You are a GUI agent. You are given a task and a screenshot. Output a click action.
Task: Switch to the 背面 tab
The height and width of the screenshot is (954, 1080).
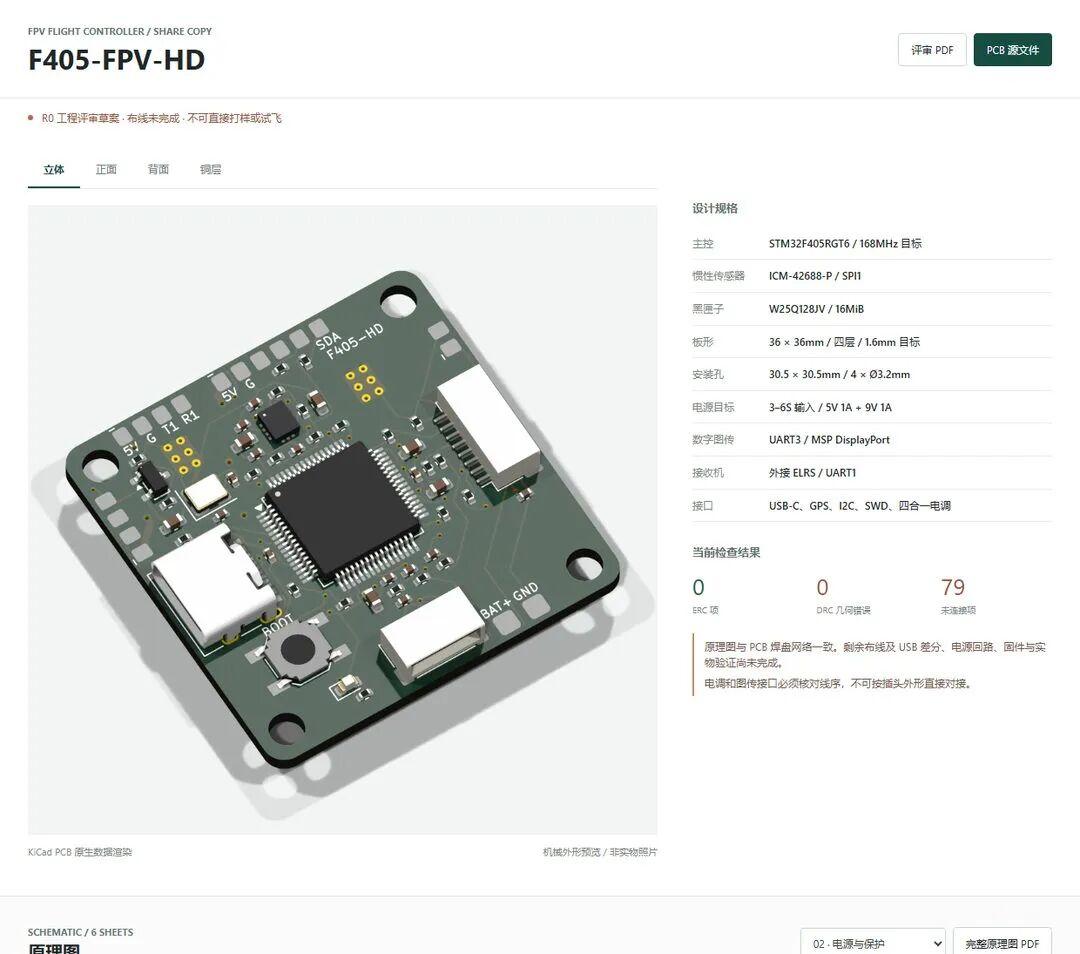[158, 169]
